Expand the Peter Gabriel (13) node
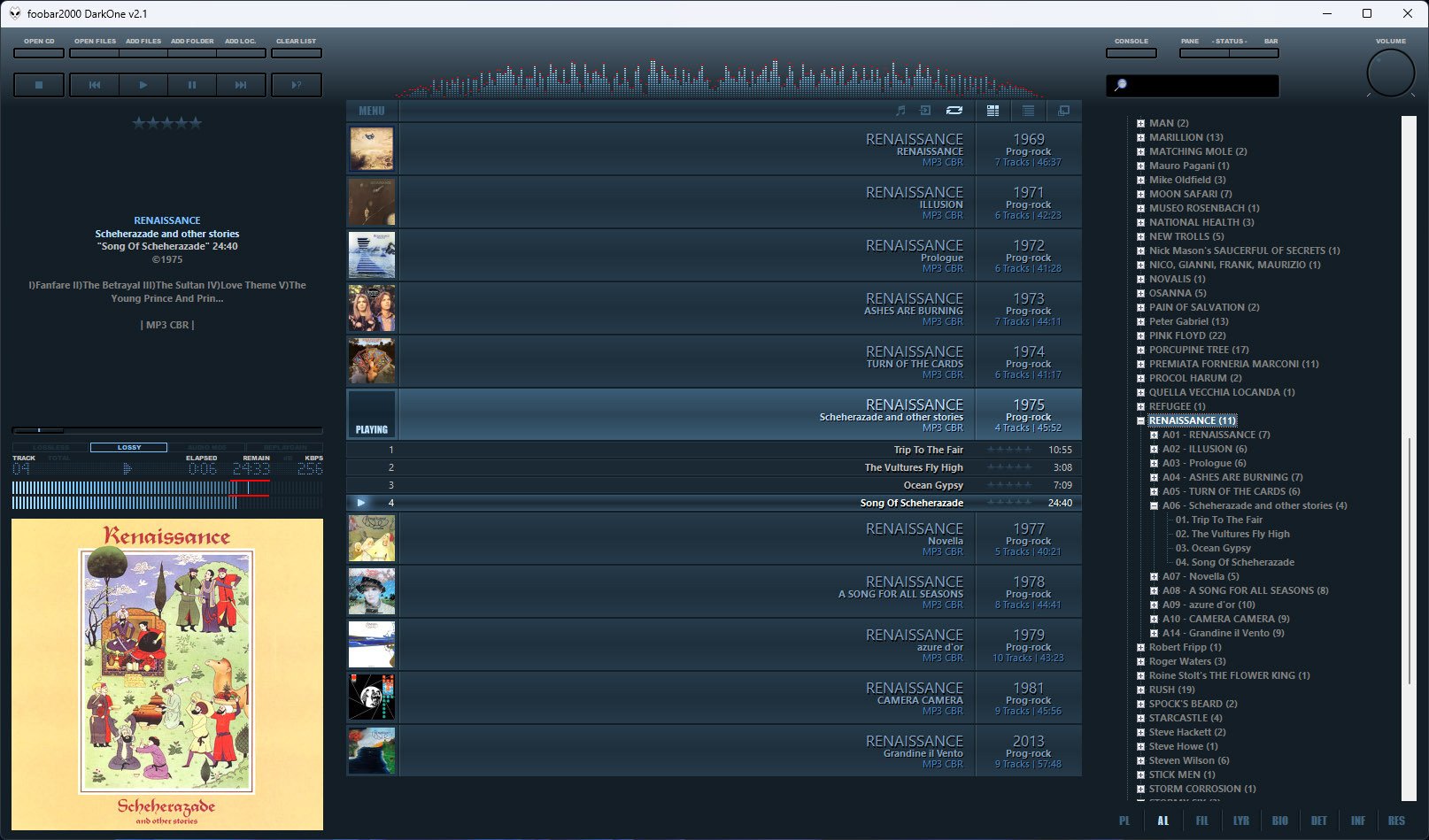The height and width of the screenshot is (840, 1429). pos(1141,321)
